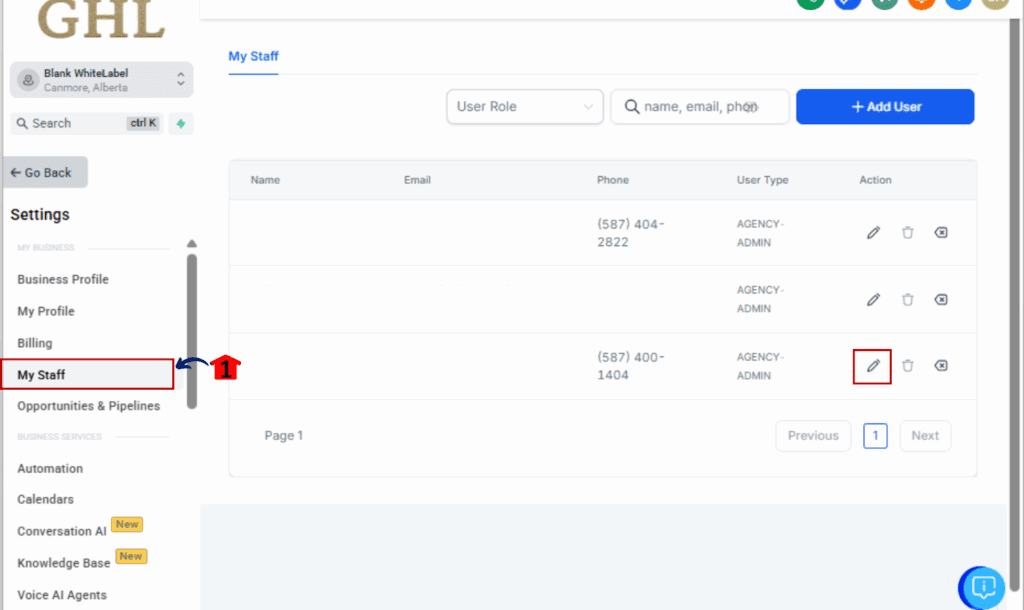1024x610 pixels.
Task: Open My Staff in the settings sidebar
Action: [87, 375]
